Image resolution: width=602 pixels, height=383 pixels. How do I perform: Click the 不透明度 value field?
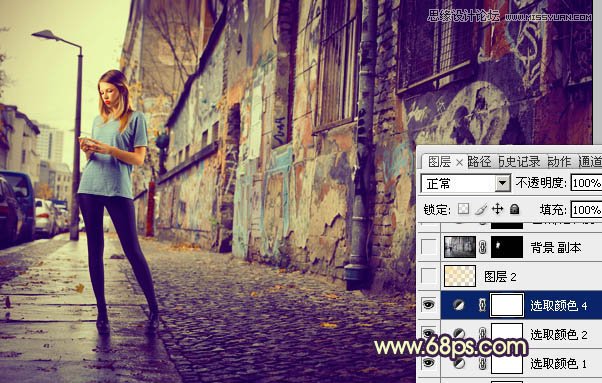pos(586,183)
